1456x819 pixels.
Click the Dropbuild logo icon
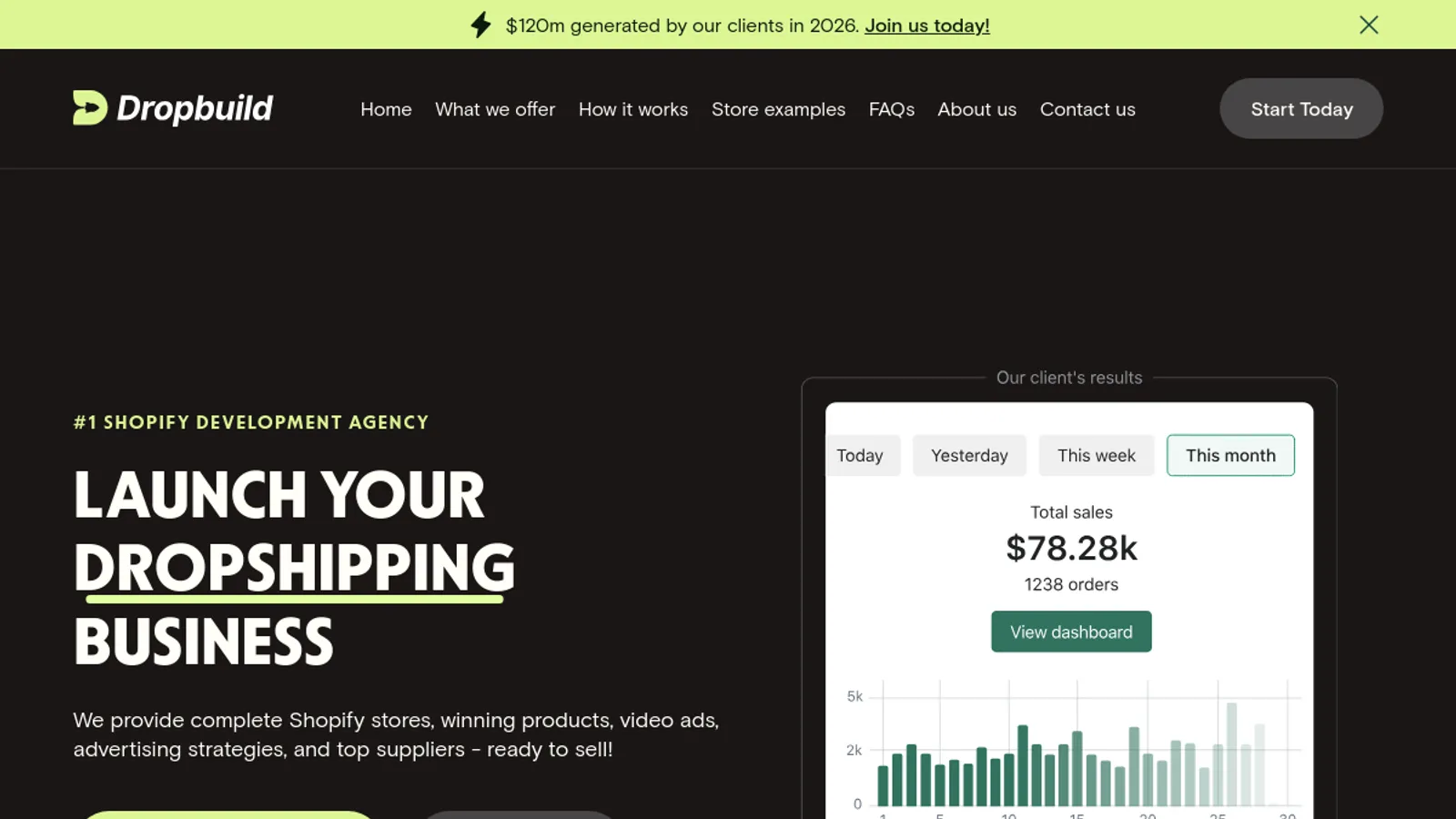coord(90,107)
